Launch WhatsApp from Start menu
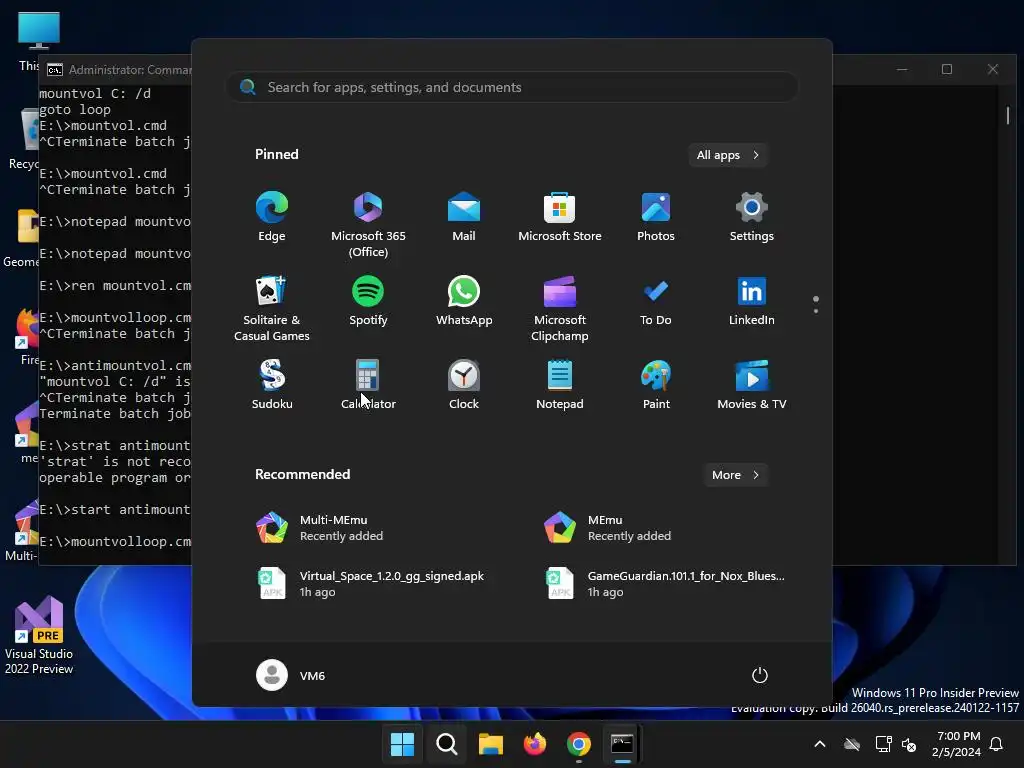Viewport: 1024px width, 768px height. (464, 302)
